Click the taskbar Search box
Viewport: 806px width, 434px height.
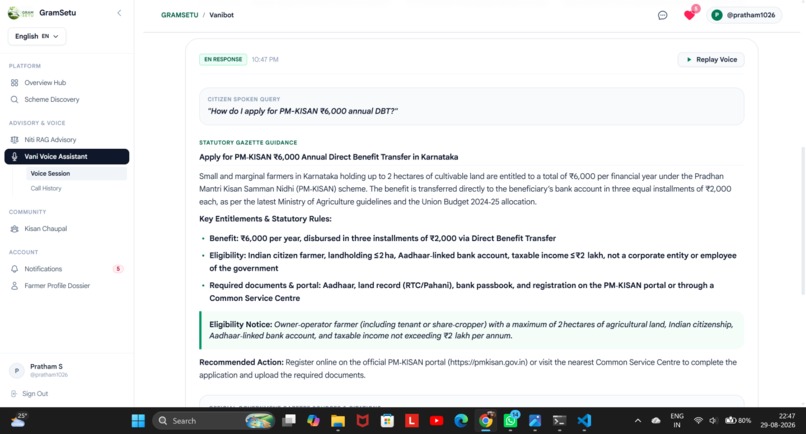pos(213,421)
